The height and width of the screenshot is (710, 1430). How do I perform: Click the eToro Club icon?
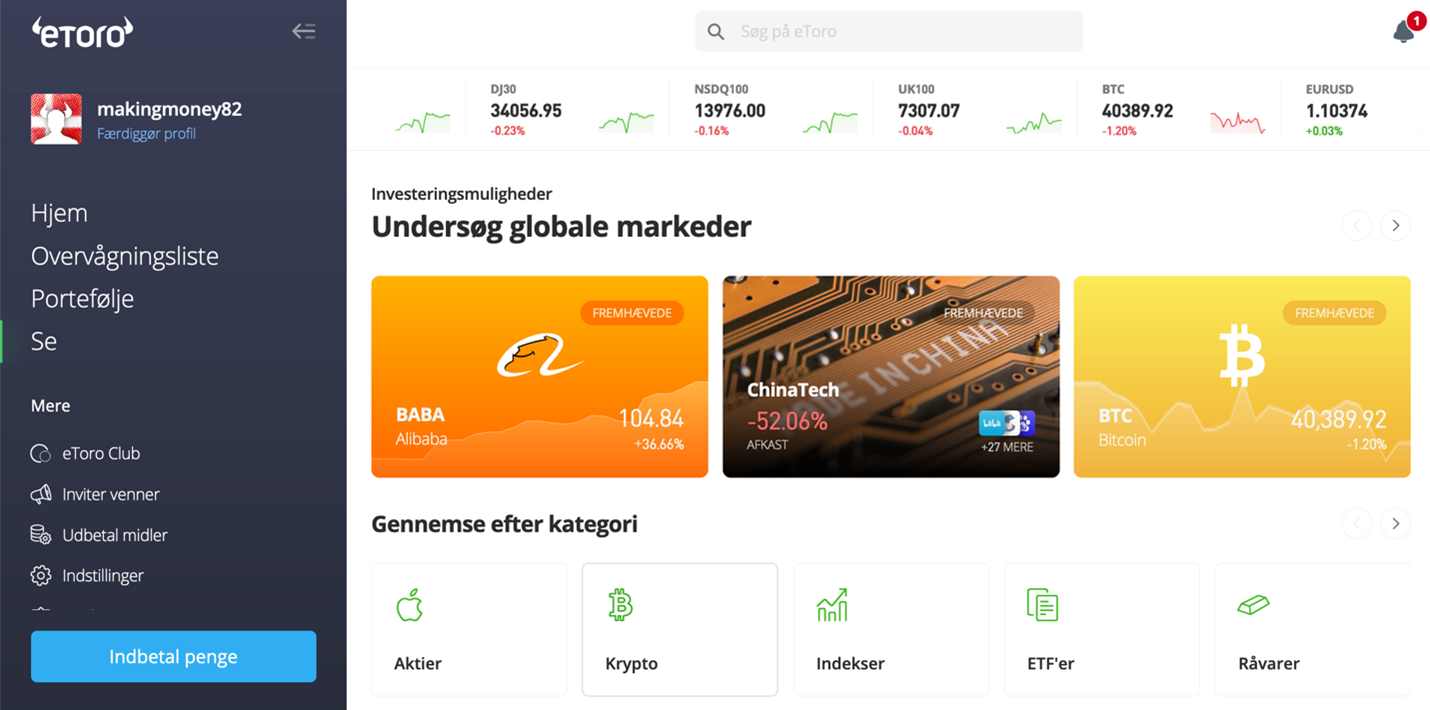41,453
